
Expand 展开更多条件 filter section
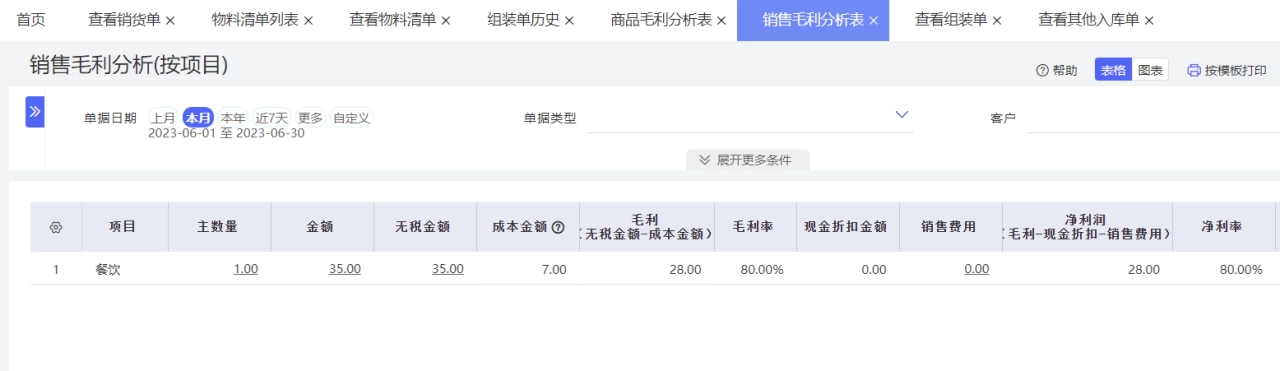click(x=747, y=160)
